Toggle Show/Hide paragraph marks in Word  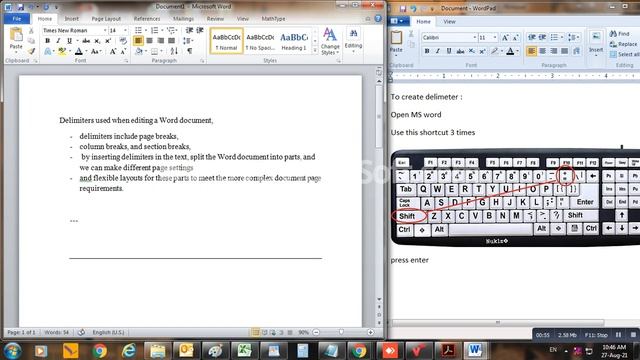pos(189,51)
